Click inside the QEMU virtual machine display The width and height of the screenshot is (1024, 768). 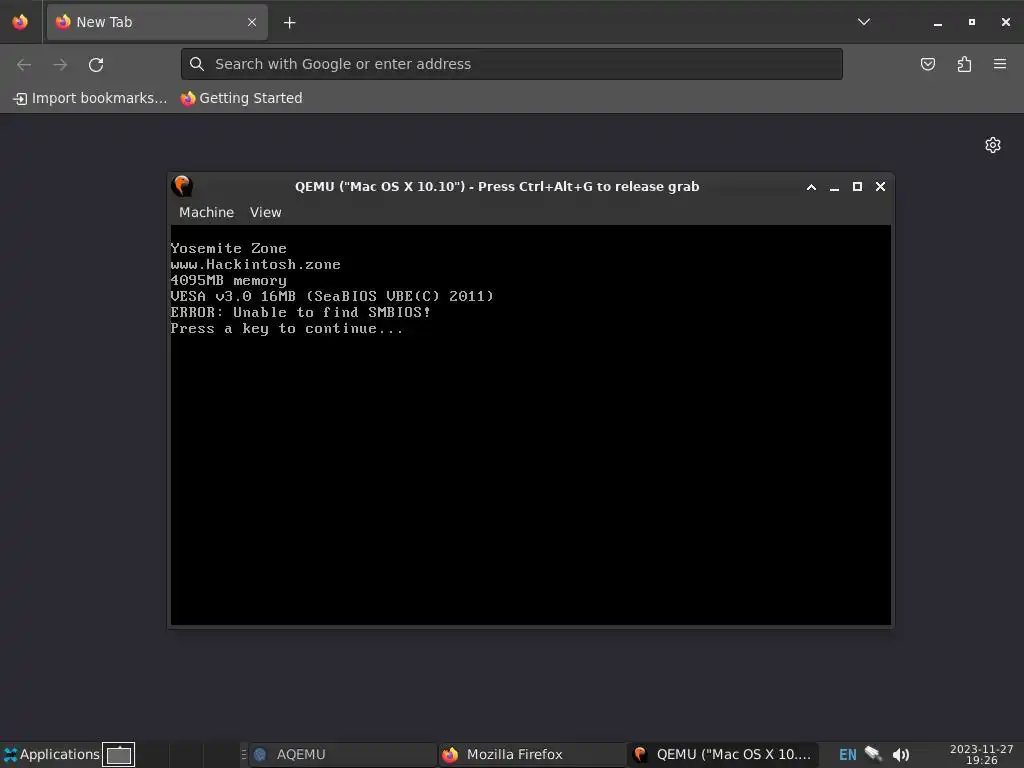click(x=530, y=424)
